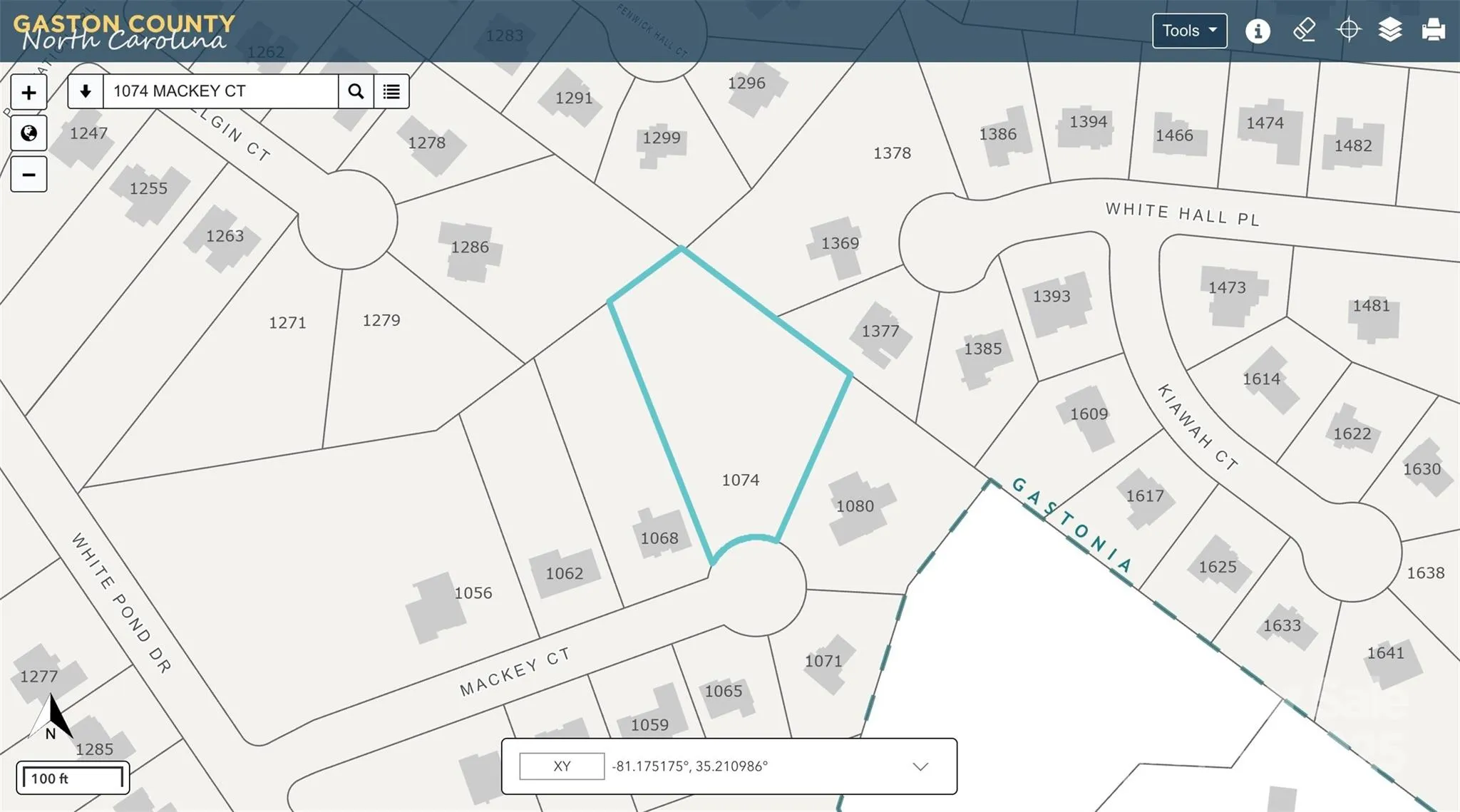Zoom in with the plus button

(x=29, y=92)
